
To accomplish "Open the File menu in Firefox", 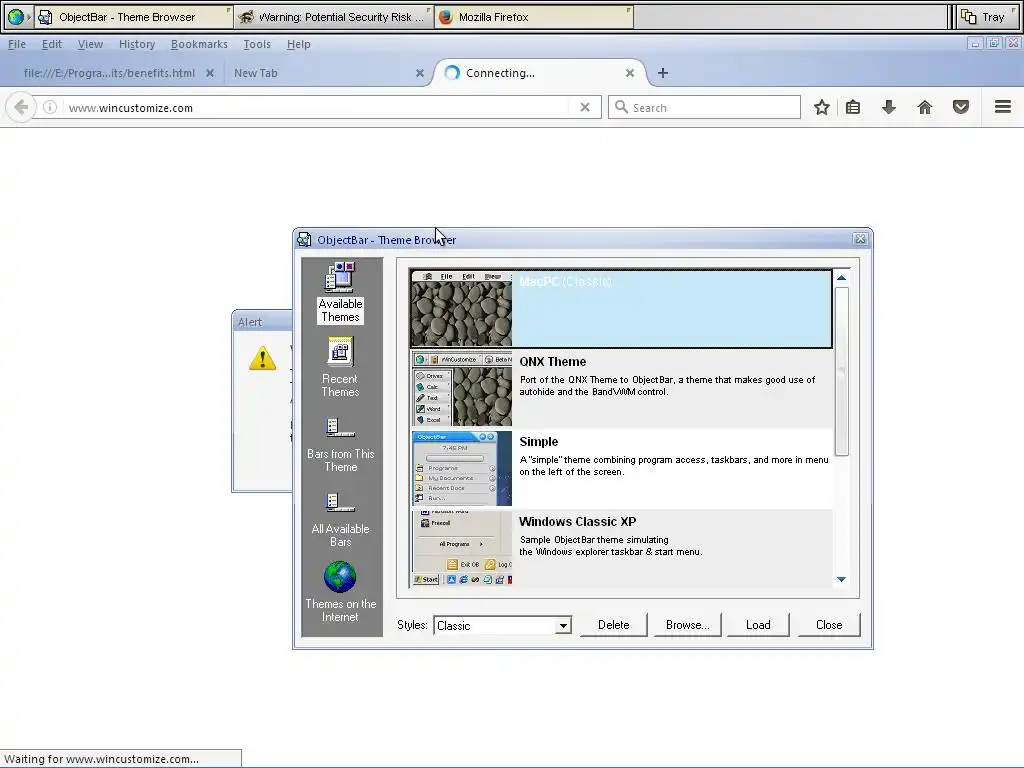I will point(17,44).
